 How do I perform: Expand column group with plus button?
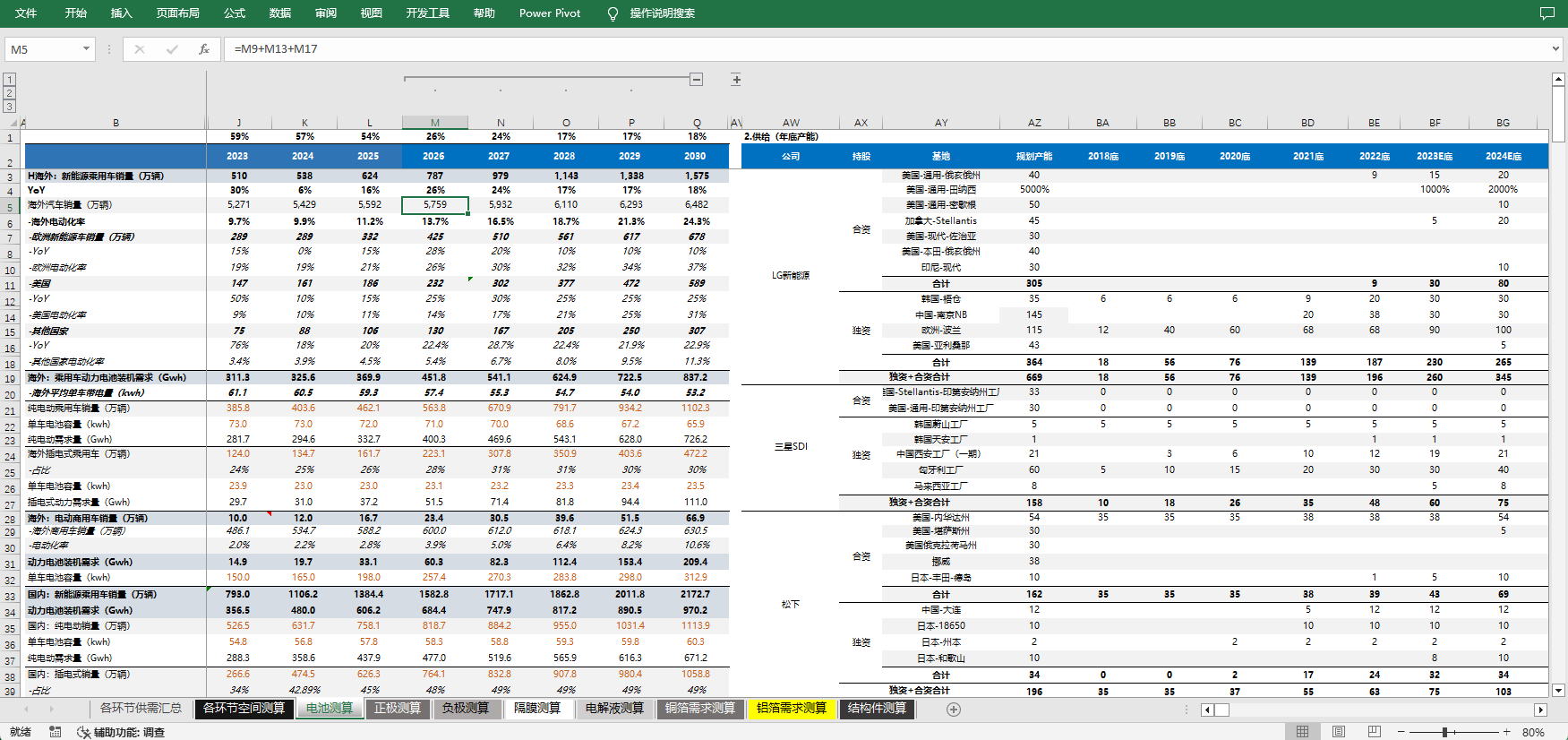(736, 80)
